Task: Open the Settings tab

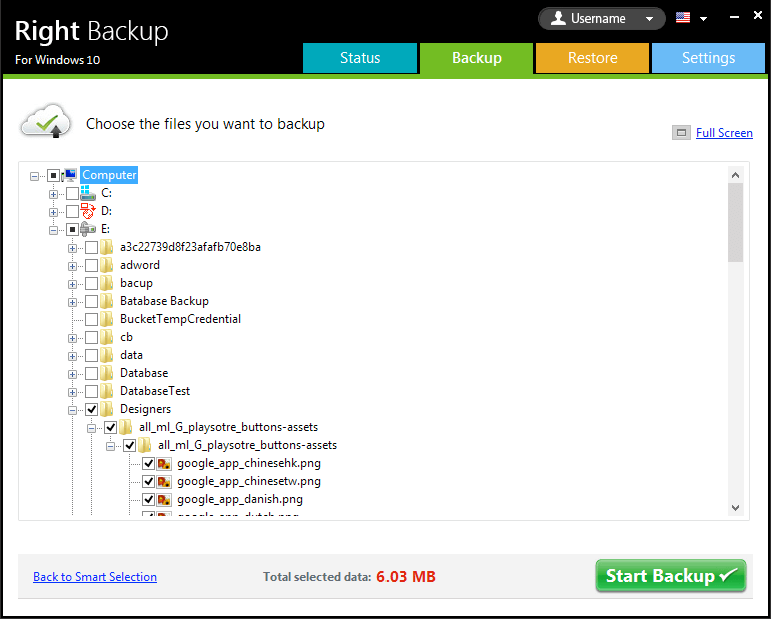Action: point(708,58)
